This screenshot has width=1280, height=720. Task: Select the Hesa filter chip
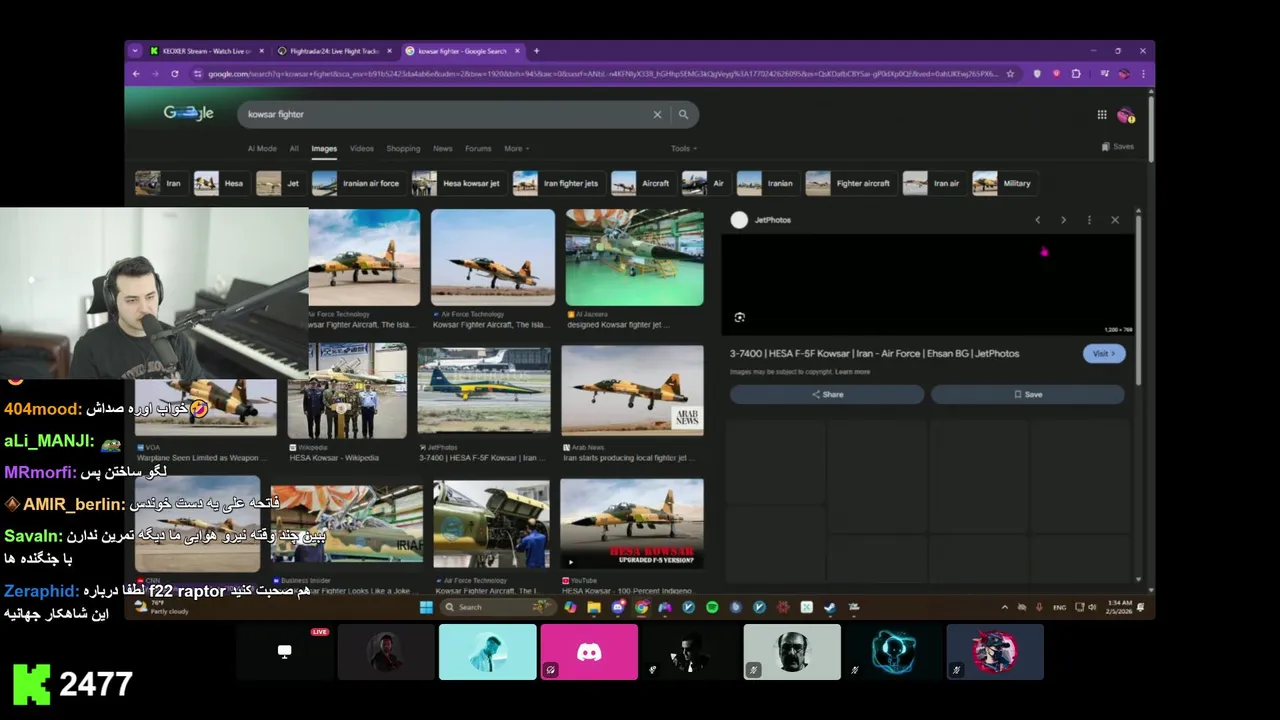point(220,183)
